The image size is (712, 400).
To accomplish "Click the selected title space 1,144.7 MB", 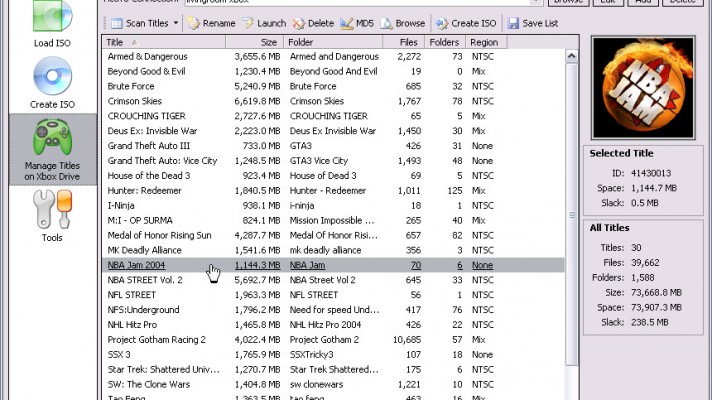I will tap(653, 188).
